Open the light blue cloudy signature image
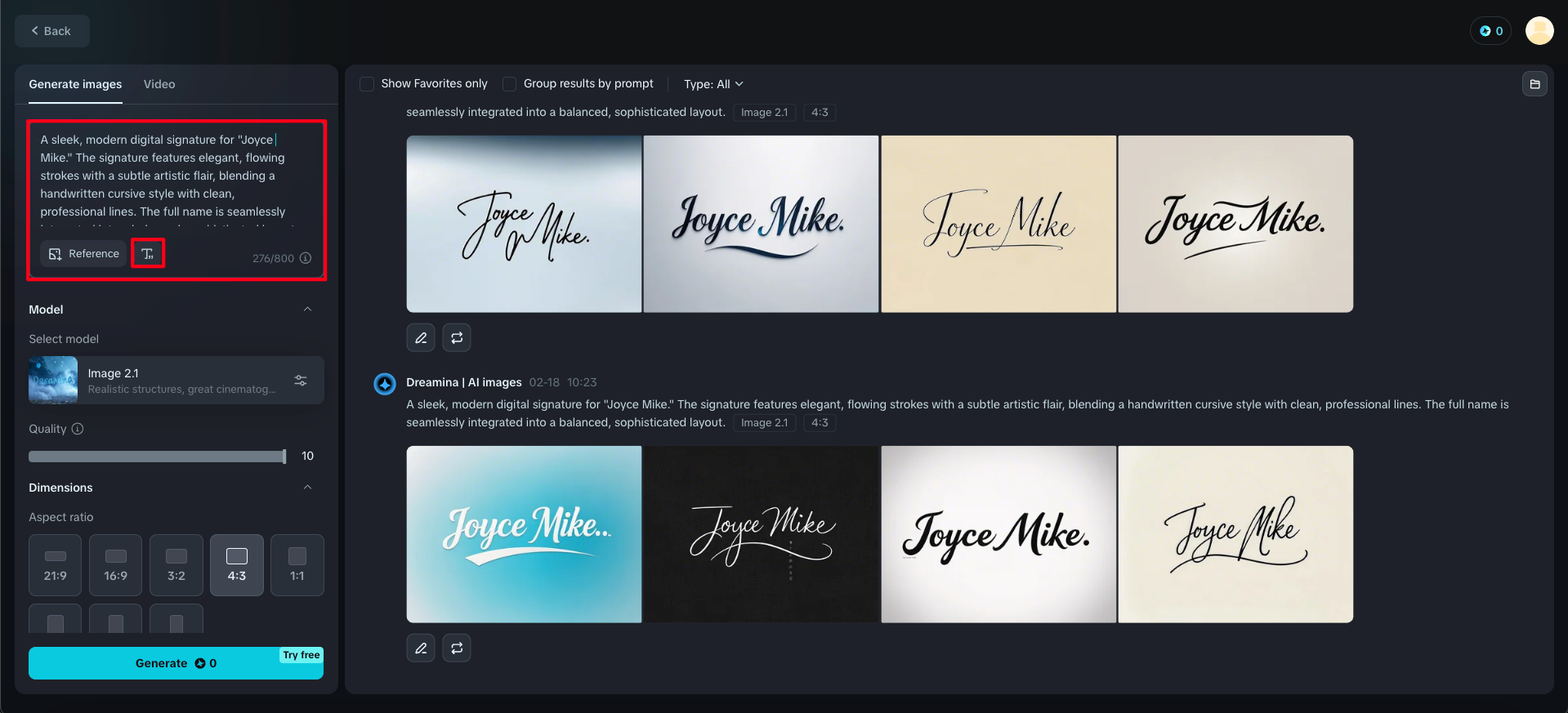 point(524,224)
